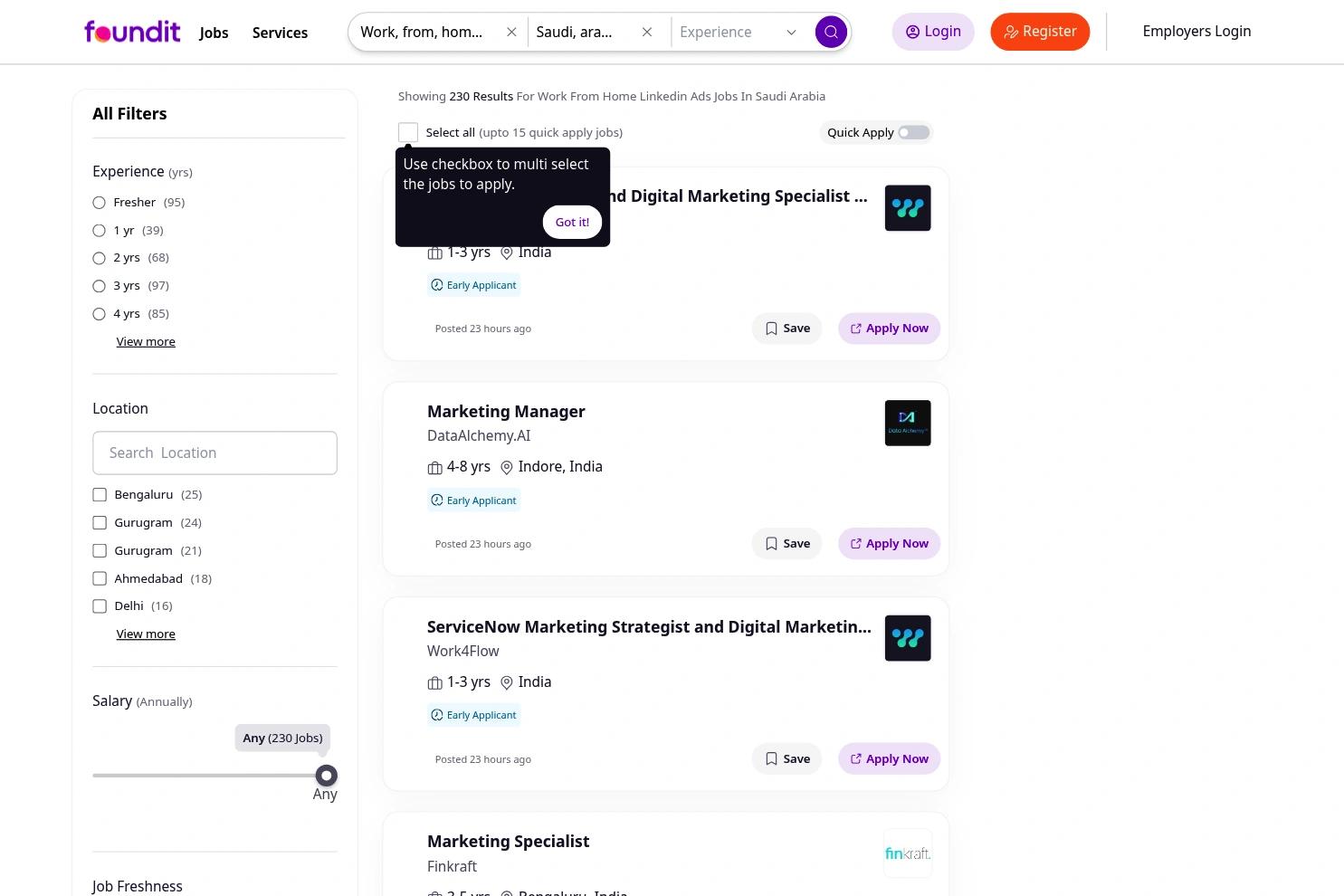Check the Gurugram (24) location filter

click(x=100, y=523)
